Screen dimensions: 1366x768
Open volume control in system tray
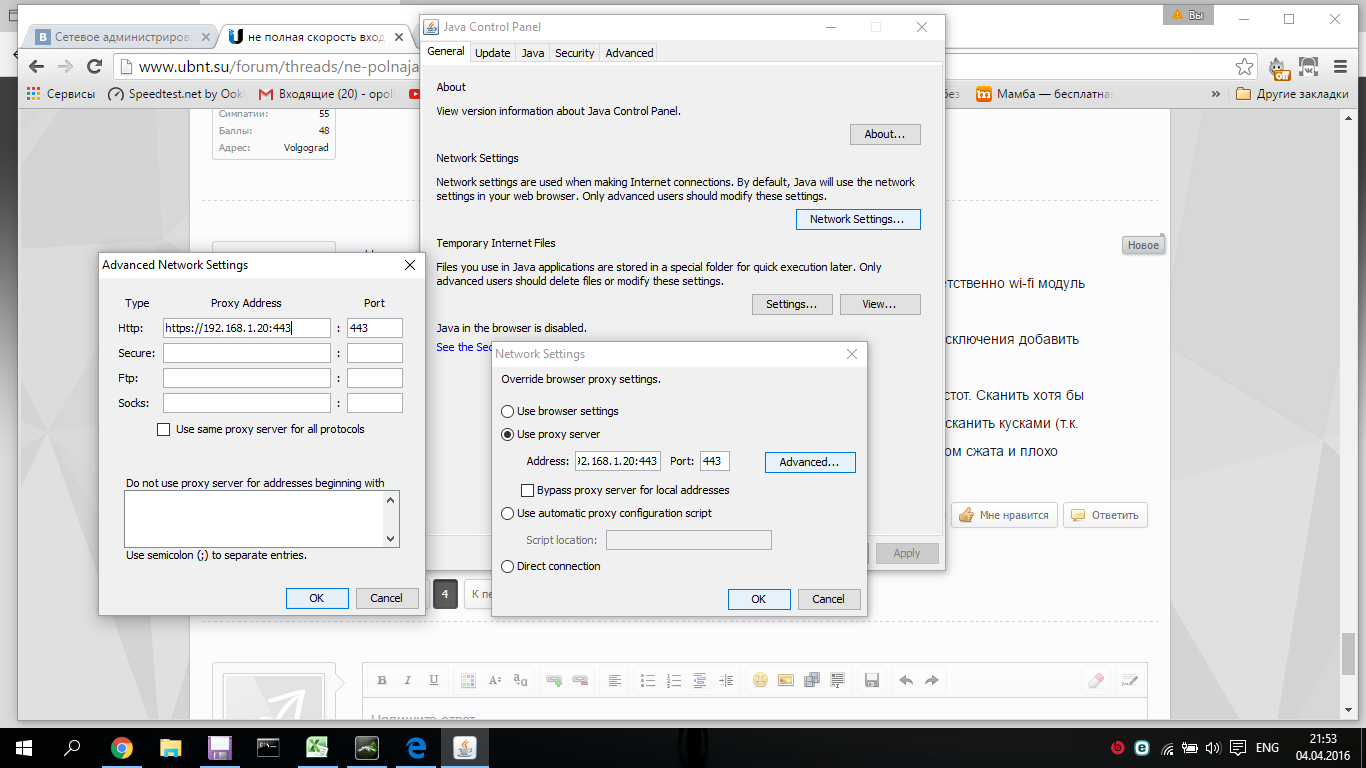(1212, 748)
